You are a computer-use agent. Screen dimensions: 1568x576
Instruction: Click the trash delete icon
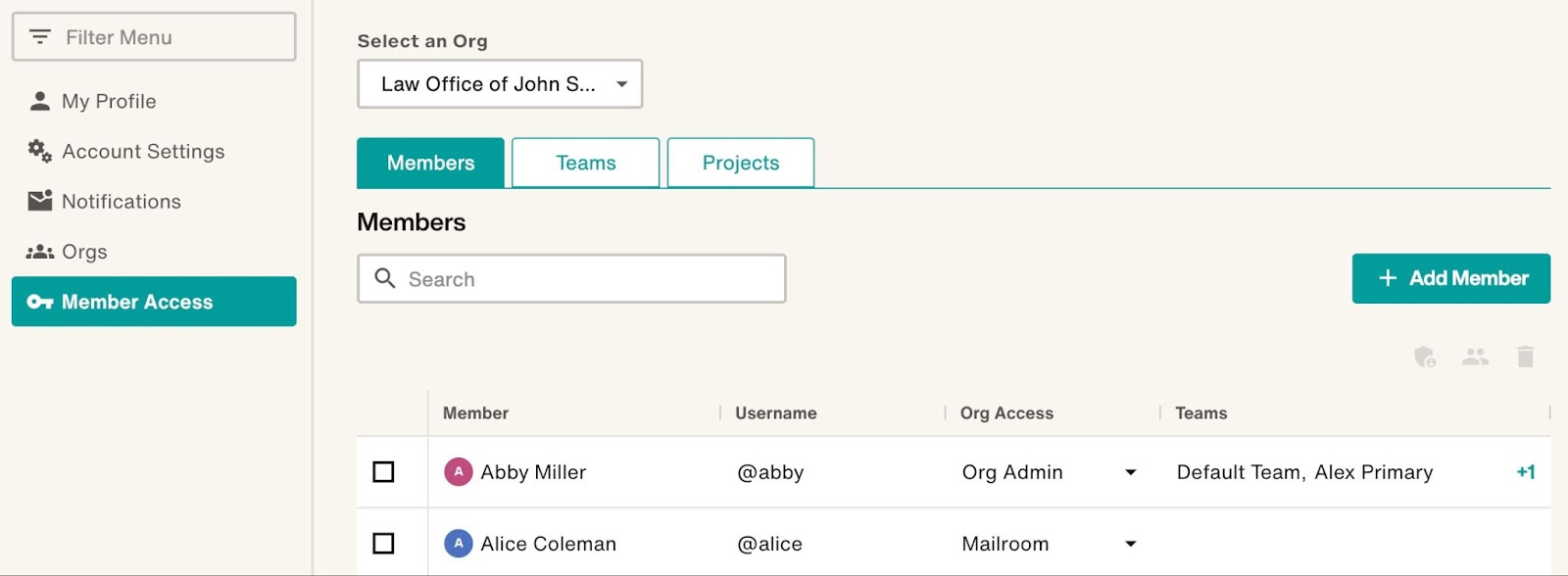[x=1525, y=357]
